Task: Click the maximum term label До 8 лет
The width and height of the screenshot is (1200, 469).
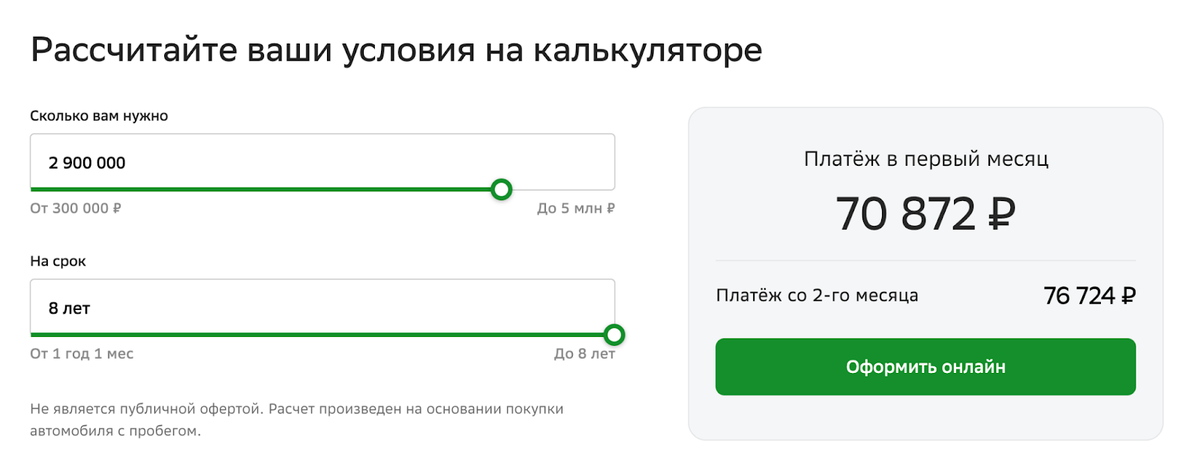Action: 585,354
